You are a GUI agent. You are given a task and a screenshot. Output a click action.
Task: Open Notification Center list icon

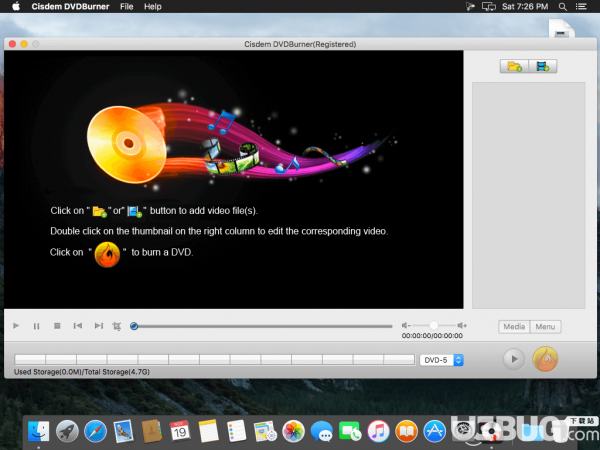581,7
